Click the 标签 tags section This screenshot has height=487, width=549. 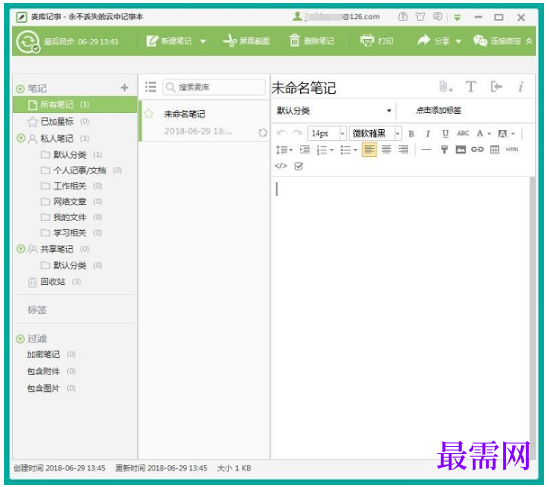(37, 310)
